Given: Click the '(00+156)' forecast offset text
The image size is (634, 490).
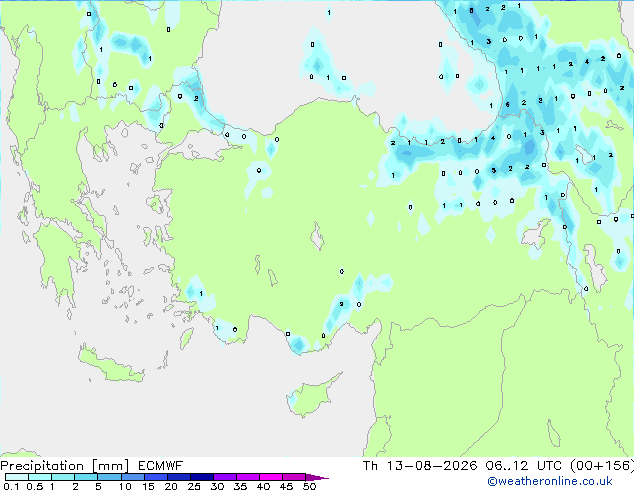Looking at the screenshot, I should 602,466.
